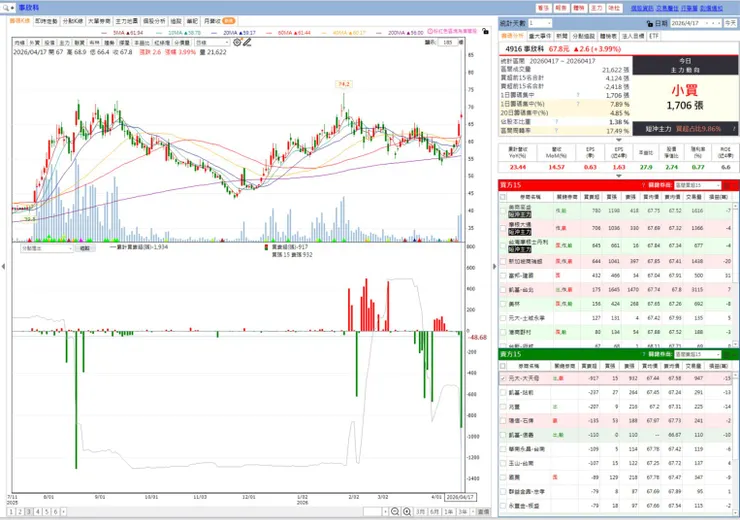
Task: Expand the arrow below the statistics summary block
Action: [x=619, y=140]
